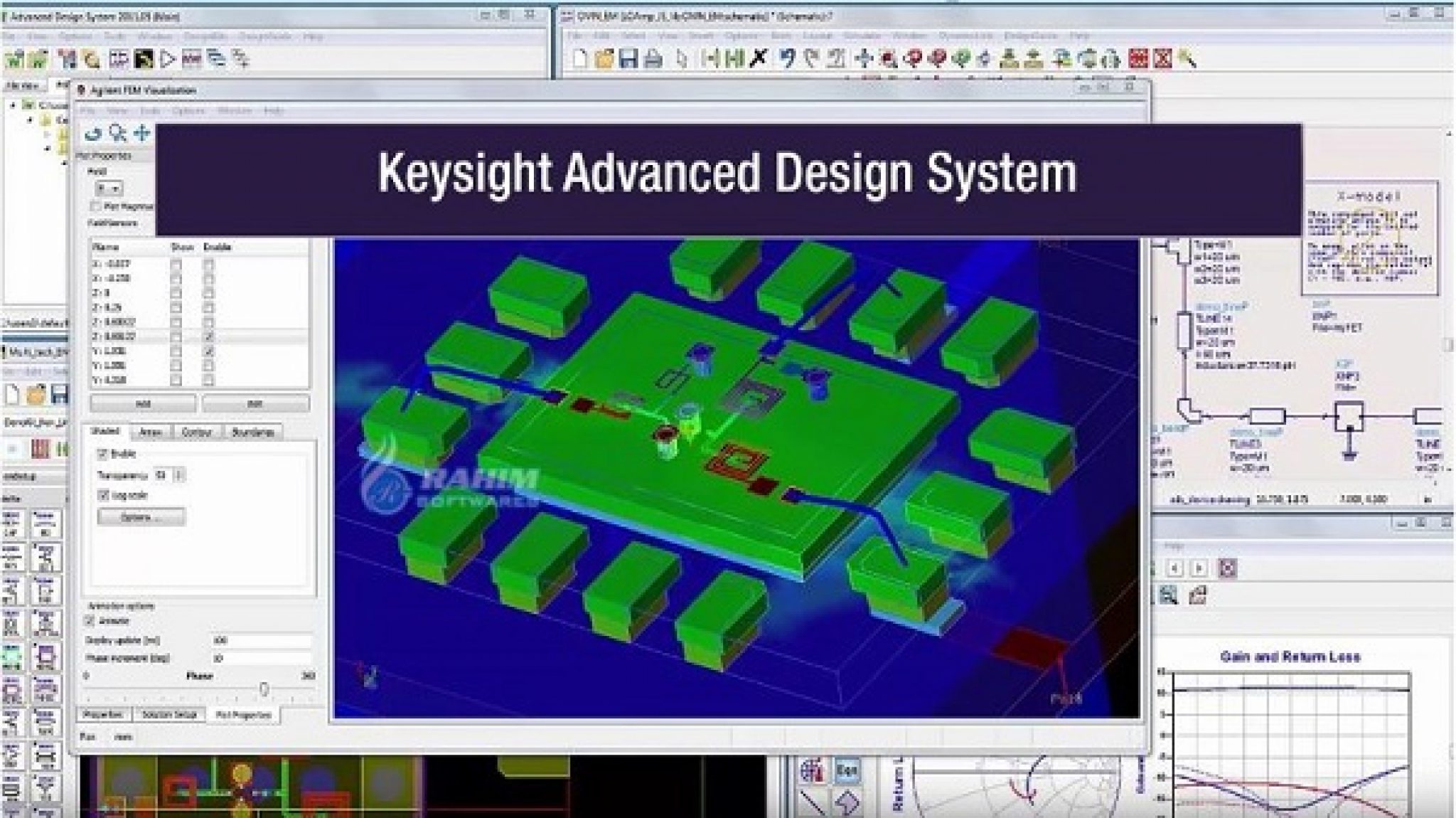Click the Undo arrow in schematic toolbar
This screenshot has height=818, width=1456.
[x=786, y=58]
